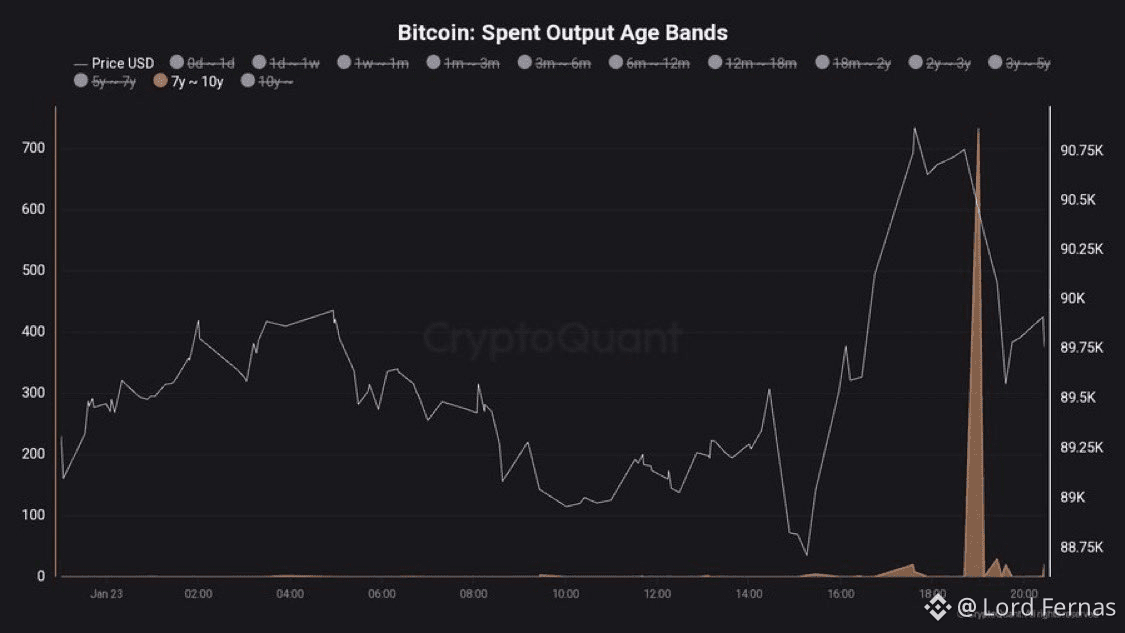Enable the 0d ~ 1d age band
1125x633 pixels.
pos(177,63)
